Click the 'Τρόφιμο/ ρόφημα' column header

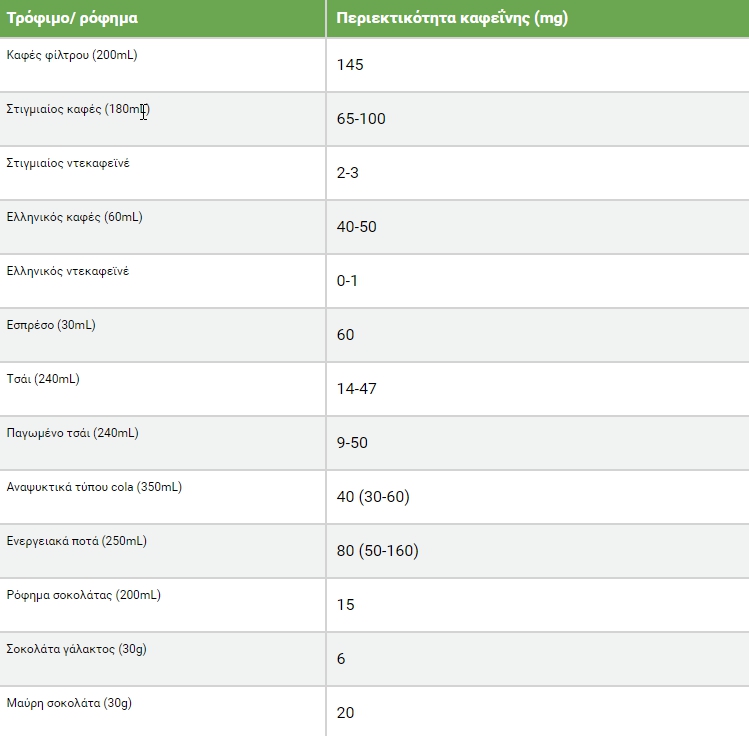click(x=72, y=18)
